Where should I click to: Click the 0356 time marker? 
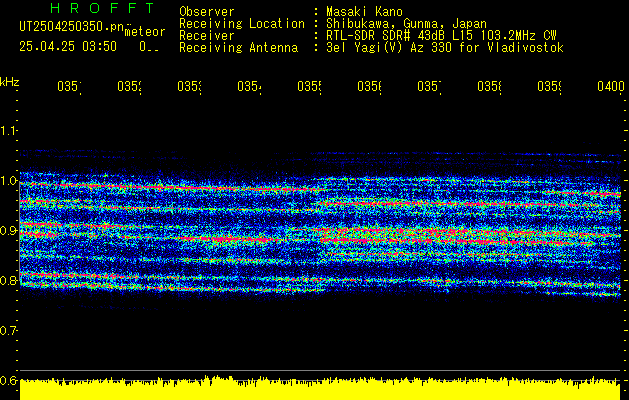369,86
